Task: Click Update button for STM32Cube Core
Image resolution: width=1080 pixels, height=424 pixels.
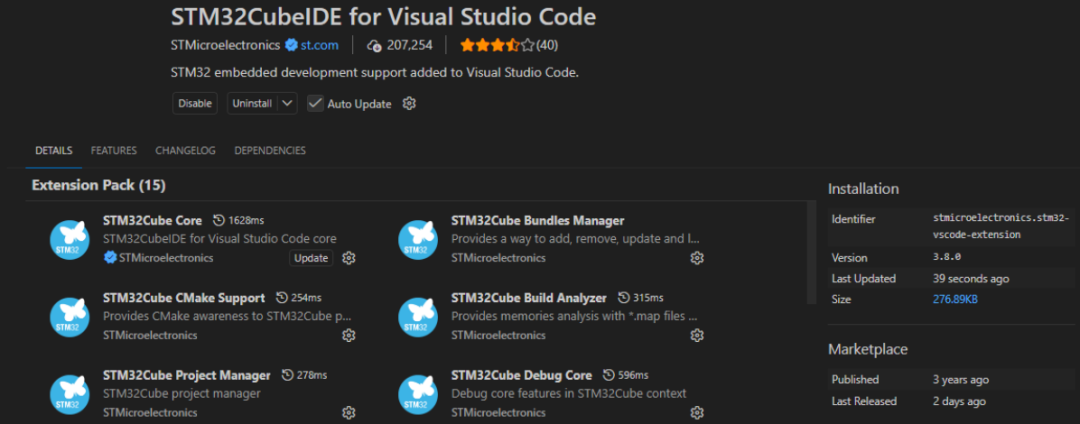Action: coord(311,258)
